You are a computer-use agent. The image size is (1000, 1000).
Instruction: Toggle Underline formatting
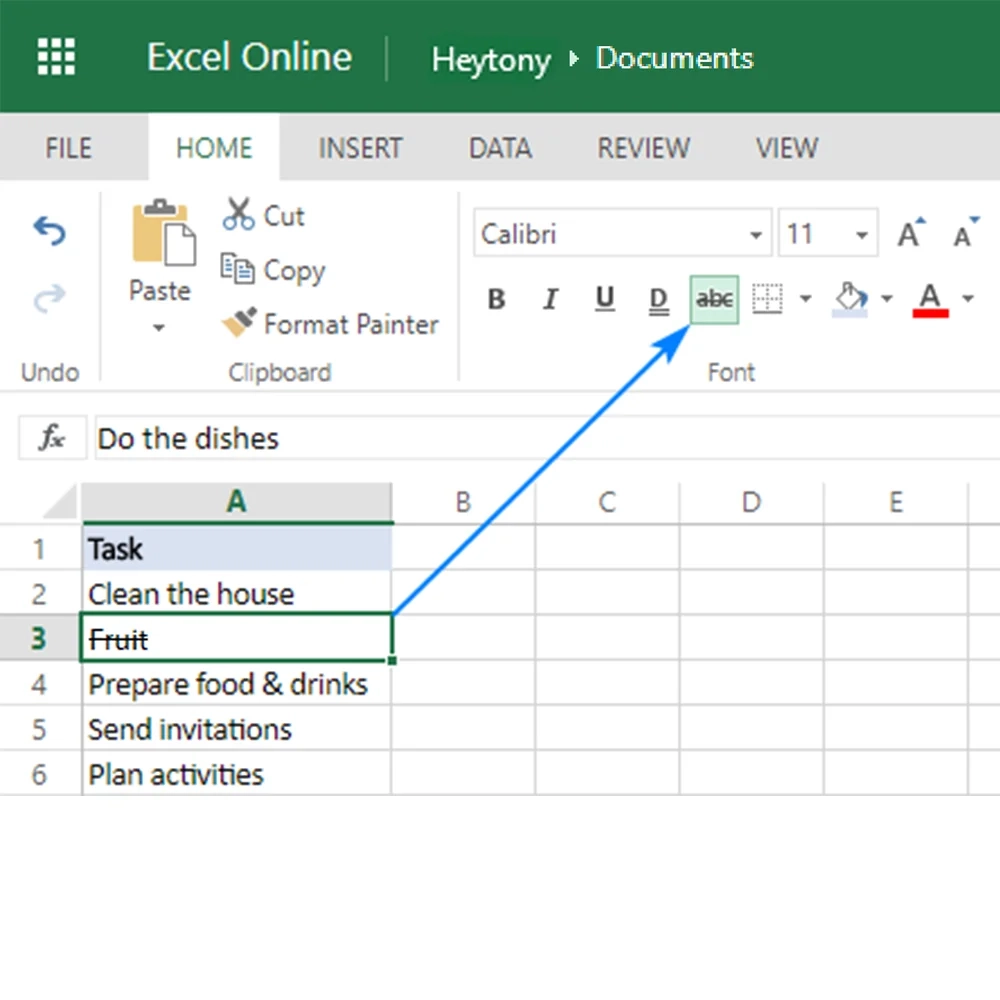click(605, 298)
